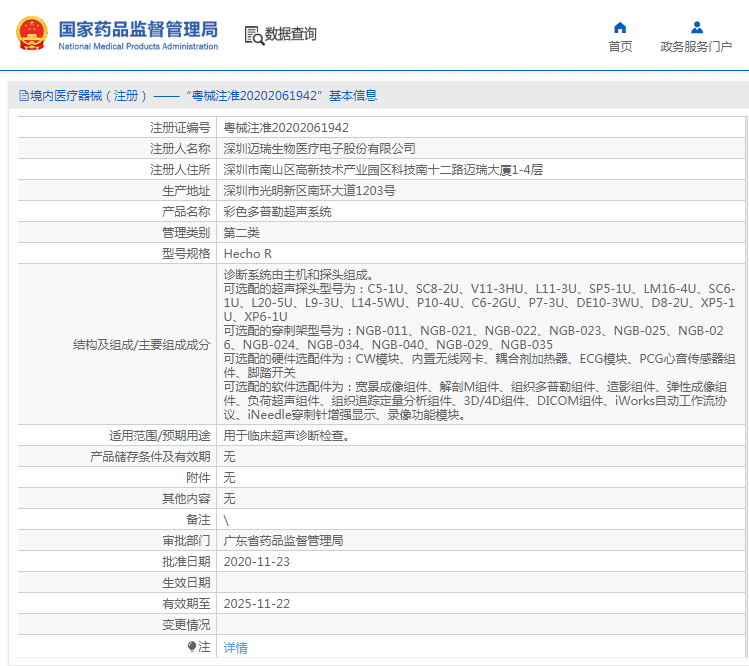Click the 批准日期 row label
The width and height of the screenshot is (749, 666).
coord(186,562)
